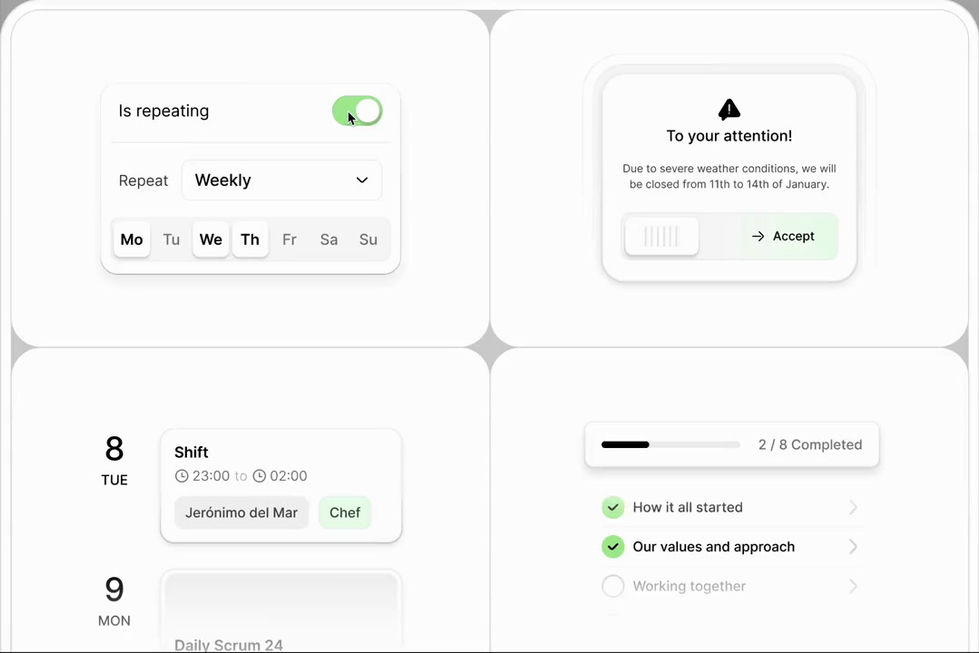Image resolution: width=979 pixels, height=653 pixels.
Task: Turn off the Is repeating switch
Action: point(357,111)
